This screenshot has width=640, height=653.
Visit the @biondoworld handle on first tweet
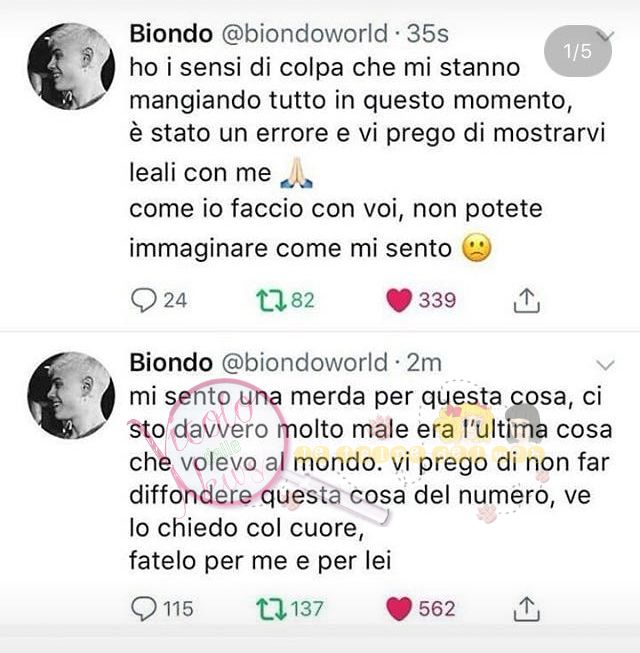point(305,34)
